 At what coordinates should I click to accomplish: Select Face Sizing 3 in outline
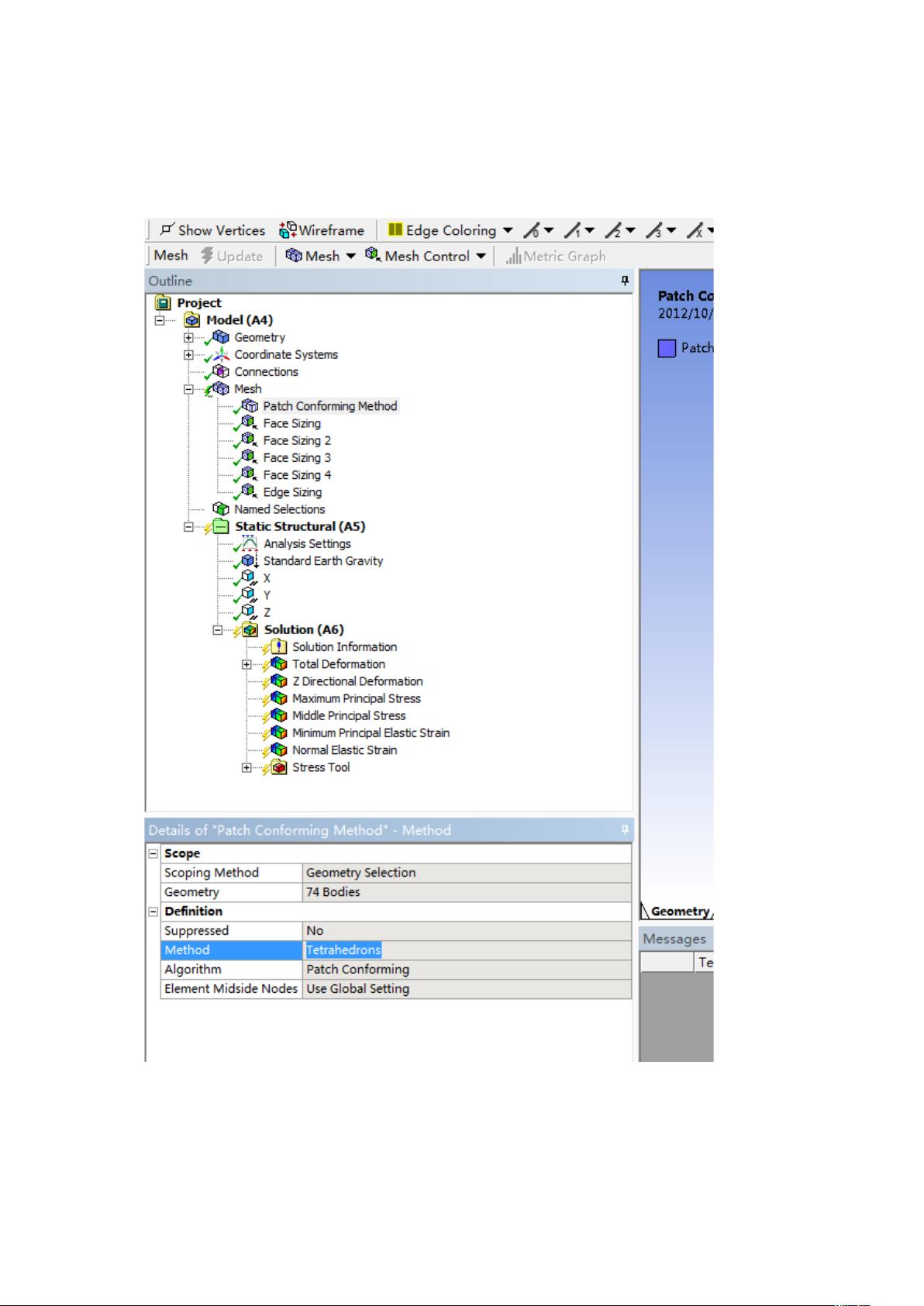coord(297,458)
